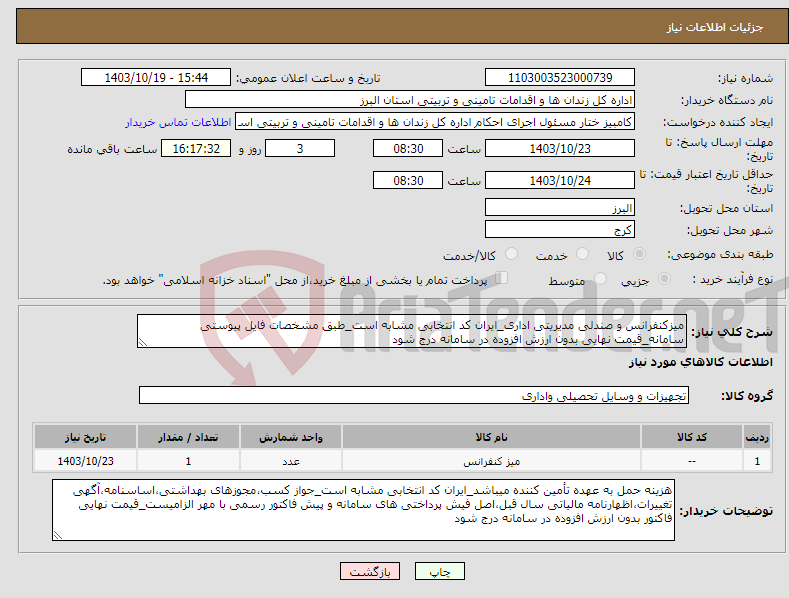
Task: Click the resize handle of the description box
Action: pos(143,342)
